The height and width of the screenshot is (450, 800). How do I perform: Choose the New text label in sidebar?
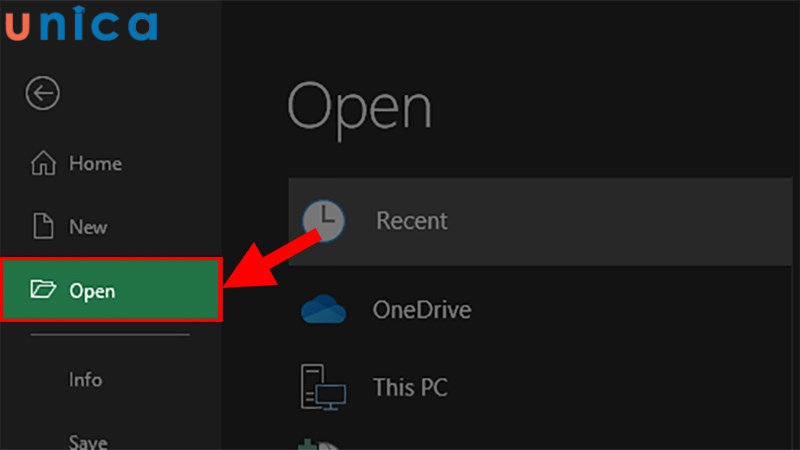(x=88, y=227)
